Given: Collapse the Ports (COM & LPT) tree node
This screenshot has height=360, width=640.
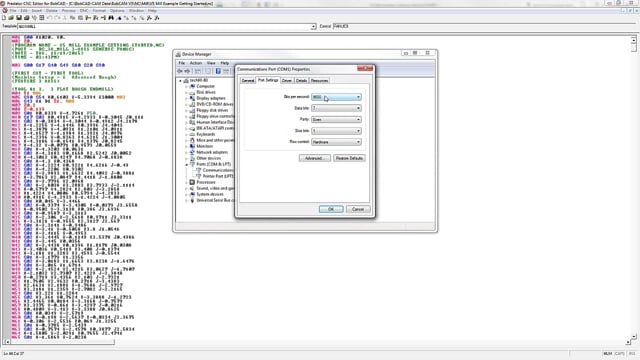Looking at the screenshot, I should click(x=187, y=164).
